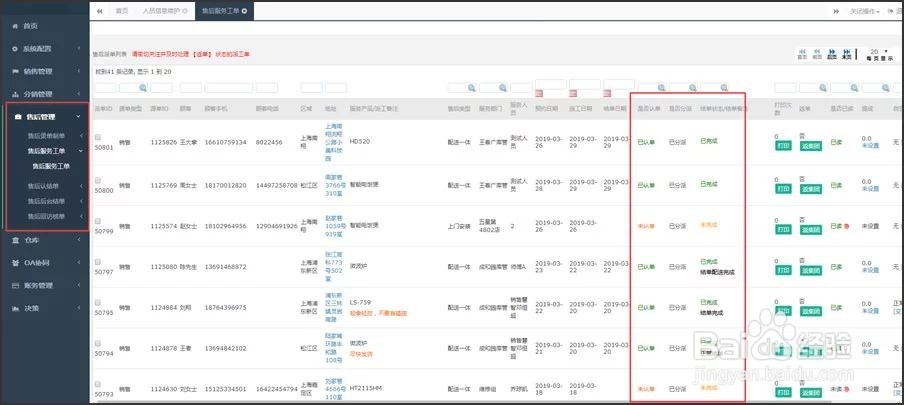
Task: Click magnifier icon in 派单类型 filter
Action: pyautogui.click(x=142, y=88)
